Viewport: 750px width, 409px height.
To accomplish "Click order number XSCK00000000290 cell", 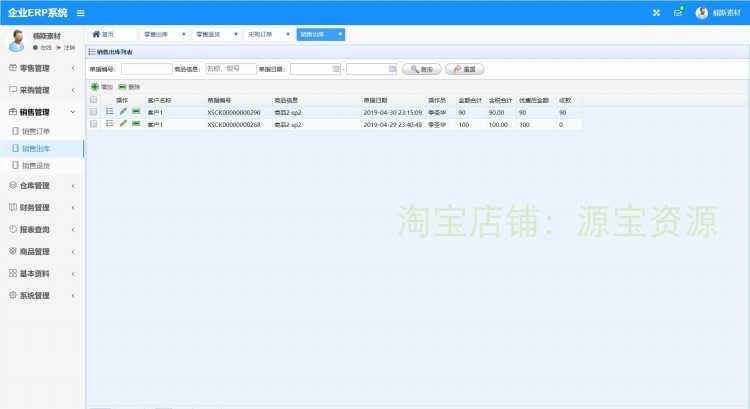I will [x=234, y=112].
